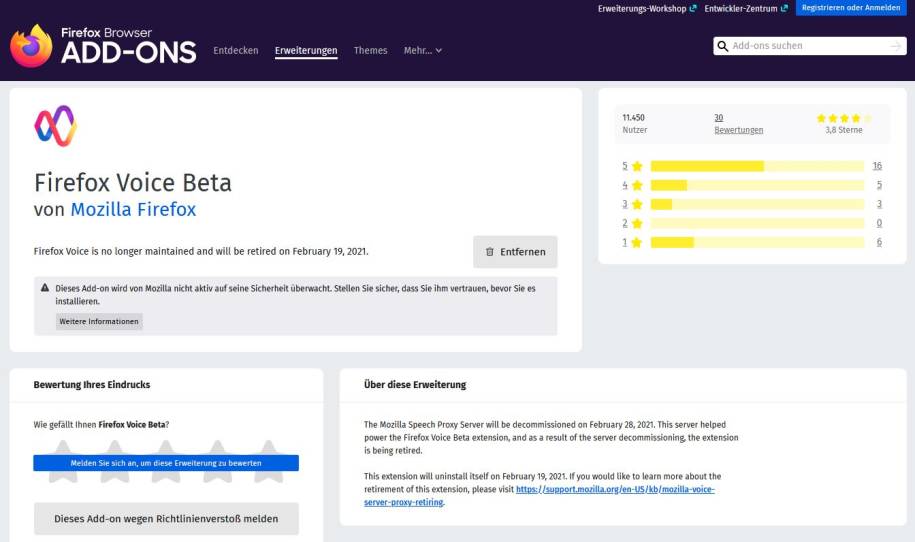This screenshot has height=542, width=915.
Task: Open the Mozilla Firefox author link
Action: pos(133,209)
